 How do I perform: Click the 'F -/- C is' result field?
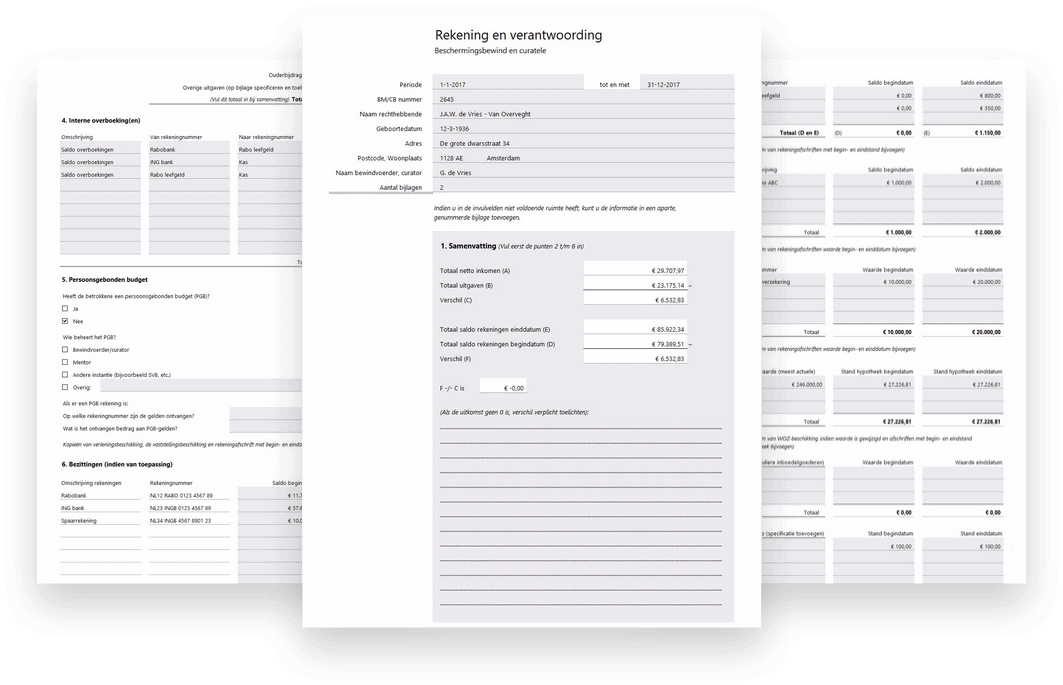click(503, 388)
